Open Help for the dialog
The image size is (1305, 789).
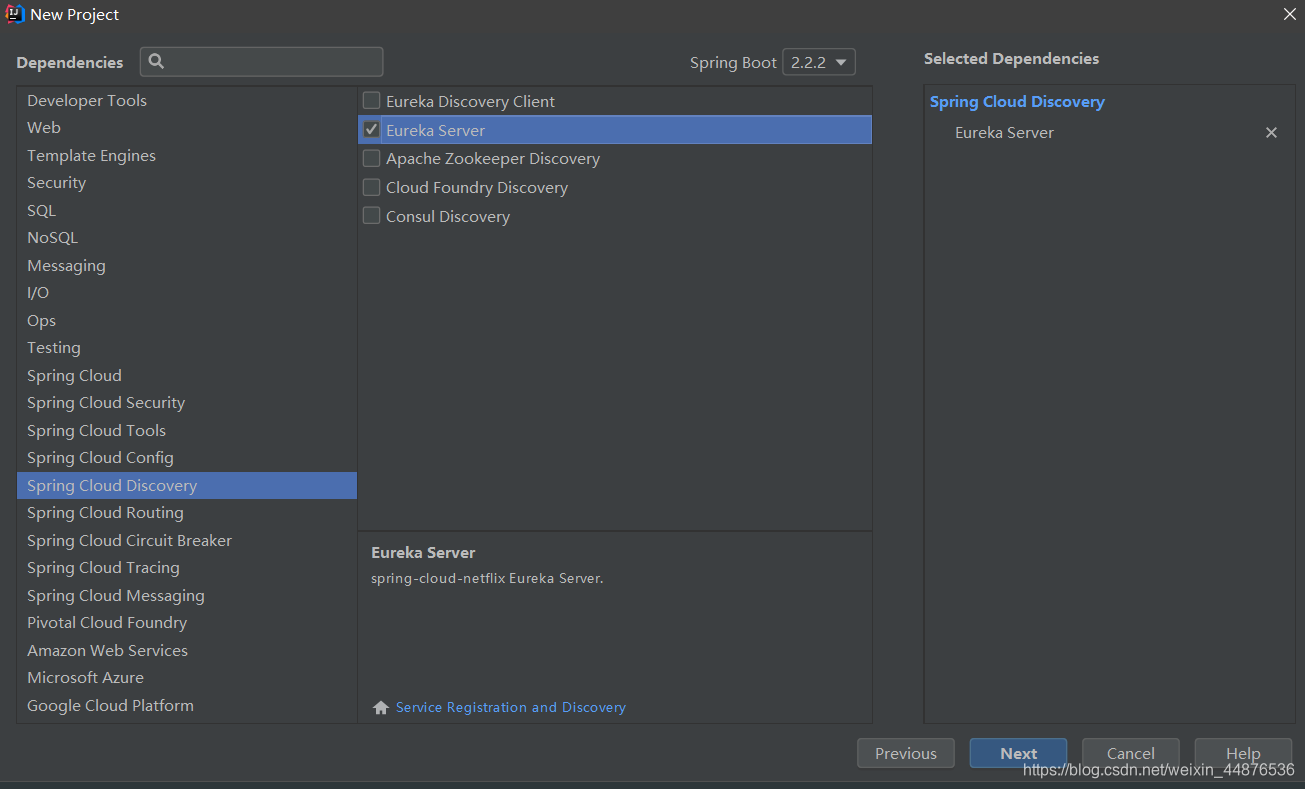(1243, 753)
